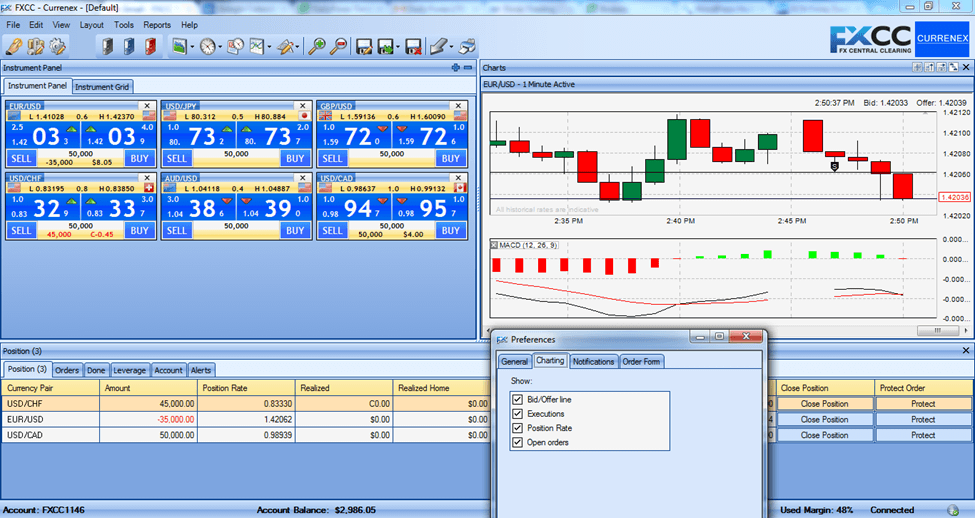Screen dimensions: 975x518
Task: Open the Reports menu
Action: (x=157, y=25)
